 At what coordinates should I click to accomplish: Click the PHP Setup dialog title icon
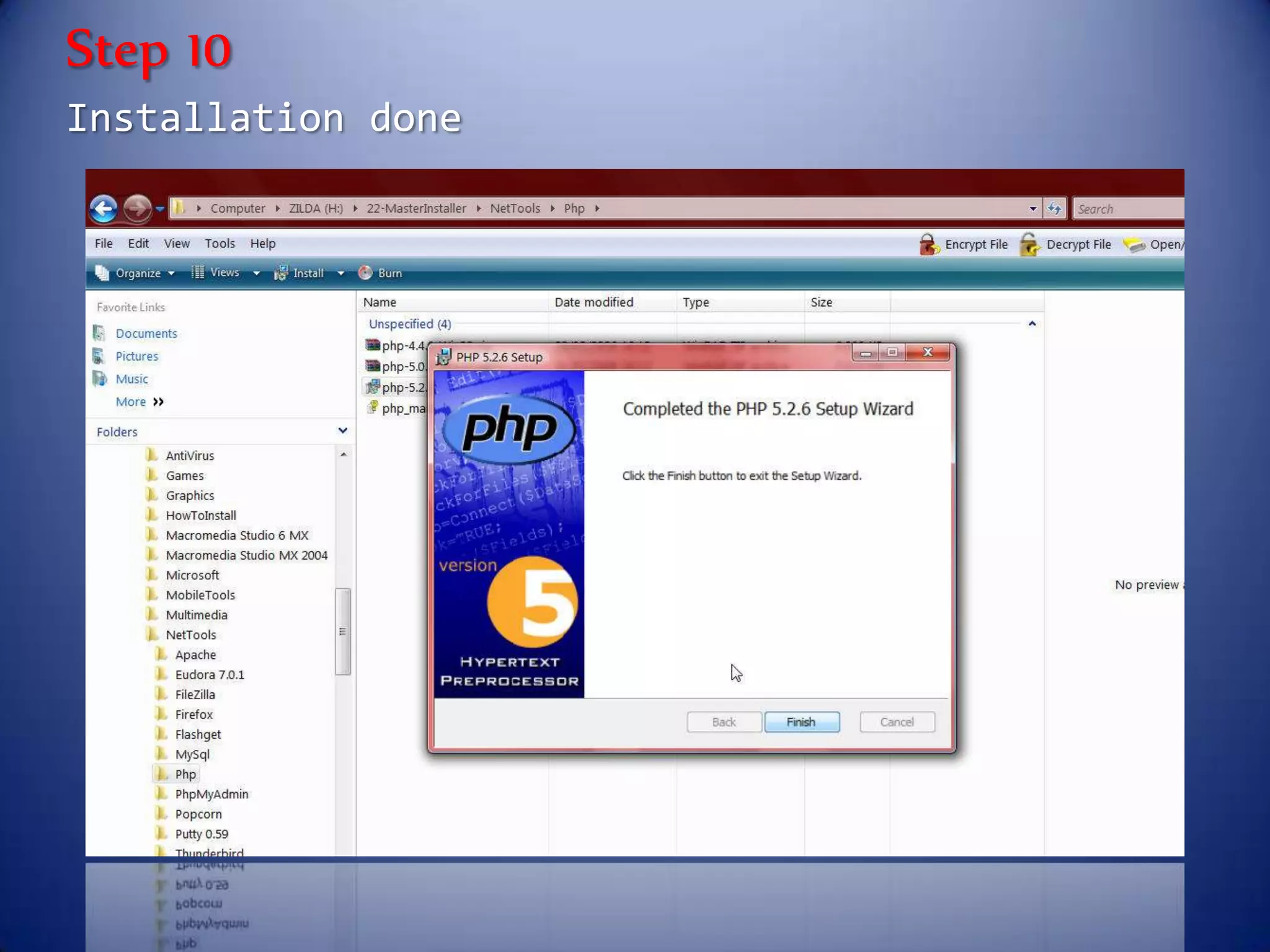[x=443, y=357]
